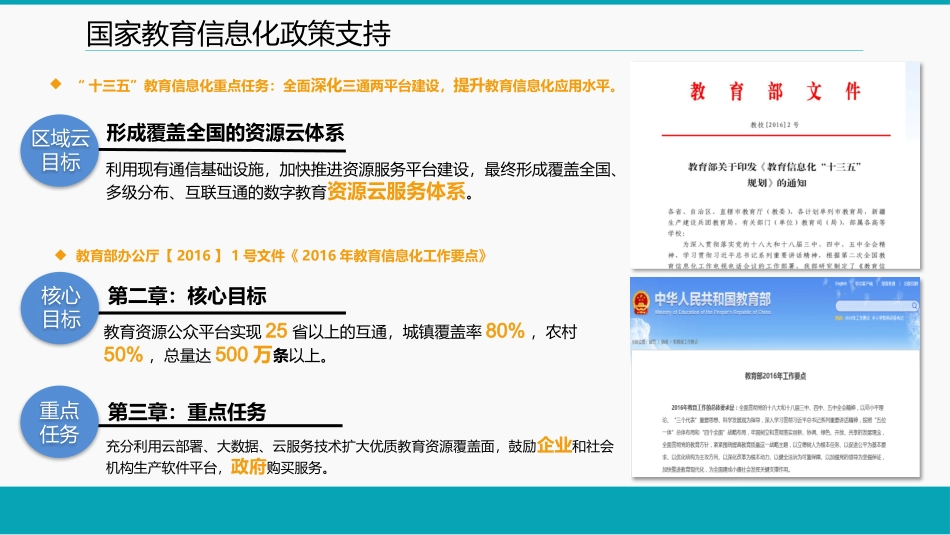Click the blue 重点任务 circle badge
The width and height of the screenshot is (950, 535).
pyautogui.click(x=59, y=422)
